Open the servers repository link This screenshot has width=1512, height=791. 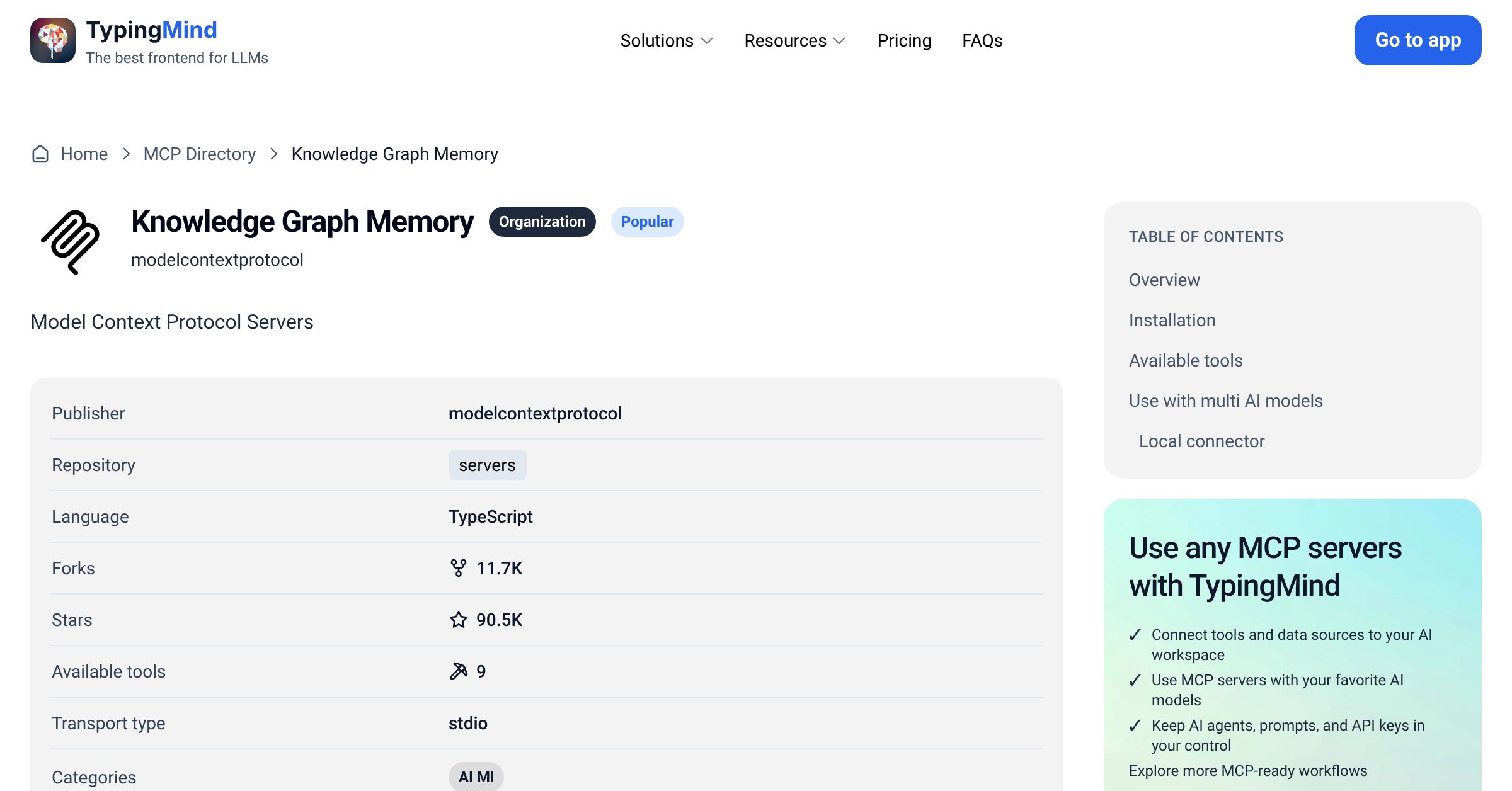[487, 465]
